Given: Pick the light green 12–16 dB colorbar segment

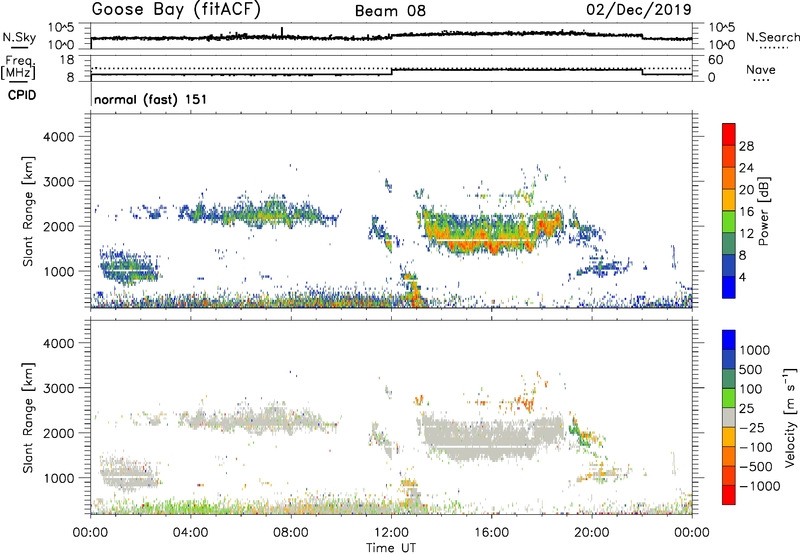Looking at the screenshot, I should click(729, 222).
